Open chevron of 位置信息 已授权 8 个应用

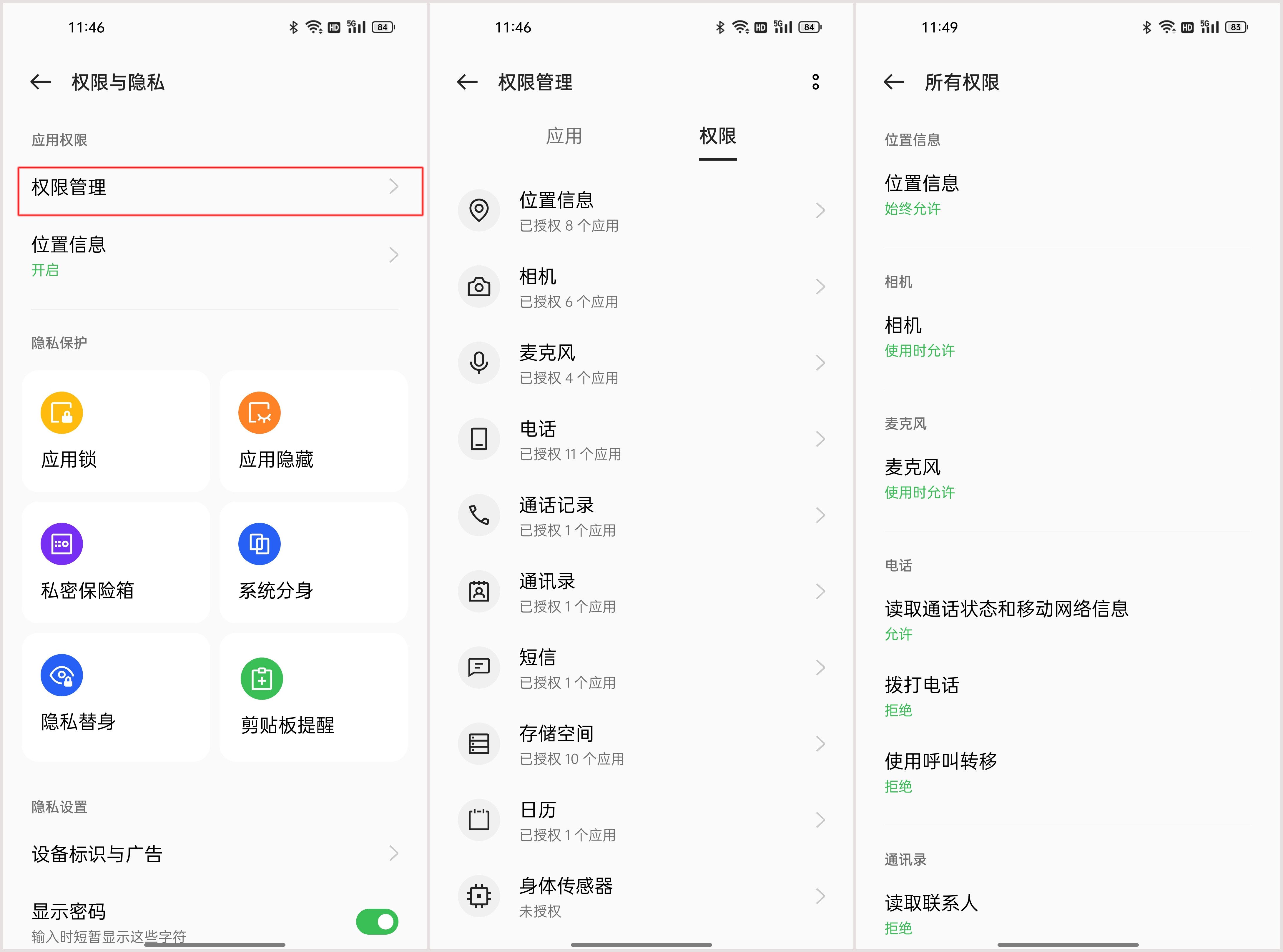pos(821,210)
